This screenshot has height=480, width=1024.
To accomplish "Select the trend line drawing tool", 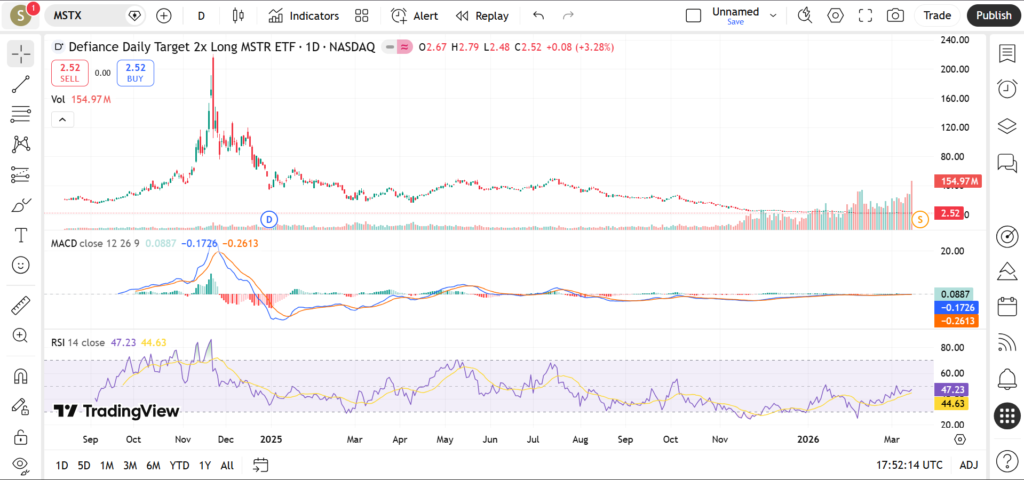I will click(20, 84).
